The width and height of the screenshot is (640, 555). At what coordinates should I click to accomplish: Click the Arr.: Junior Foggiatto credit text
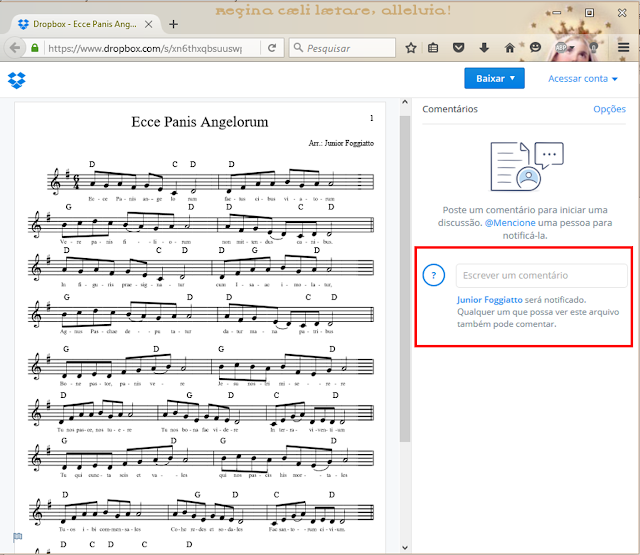point(341,143)
